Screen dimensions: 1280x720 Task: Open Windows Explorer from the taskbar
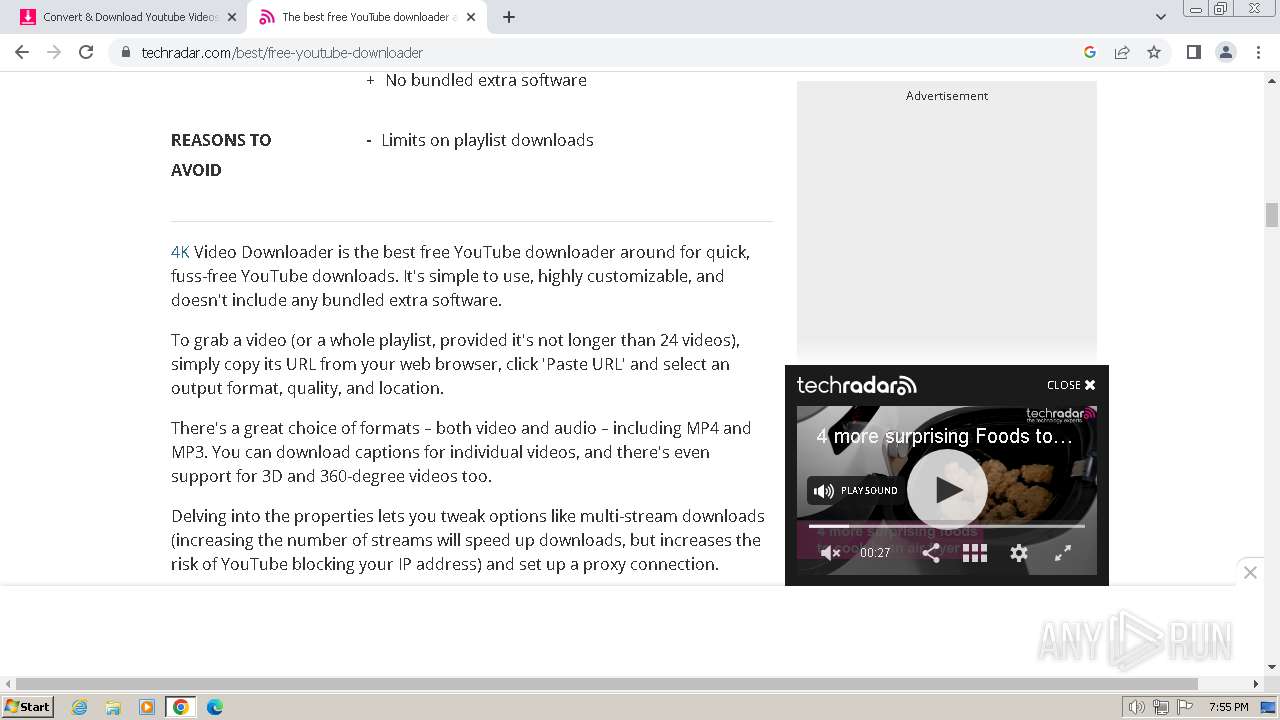(x=113, y=707)
